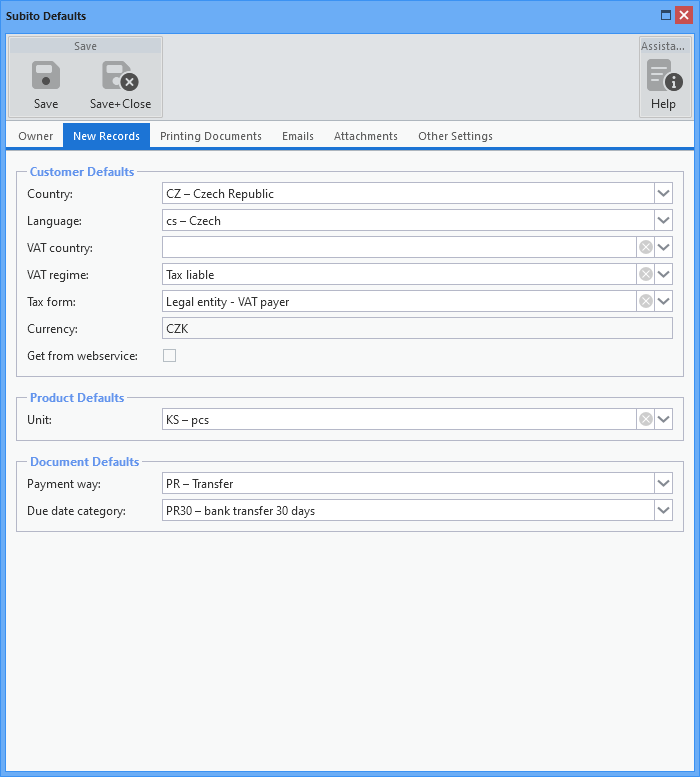Clear the VAT regime value
700x777 pixels.
coord(646,274)
